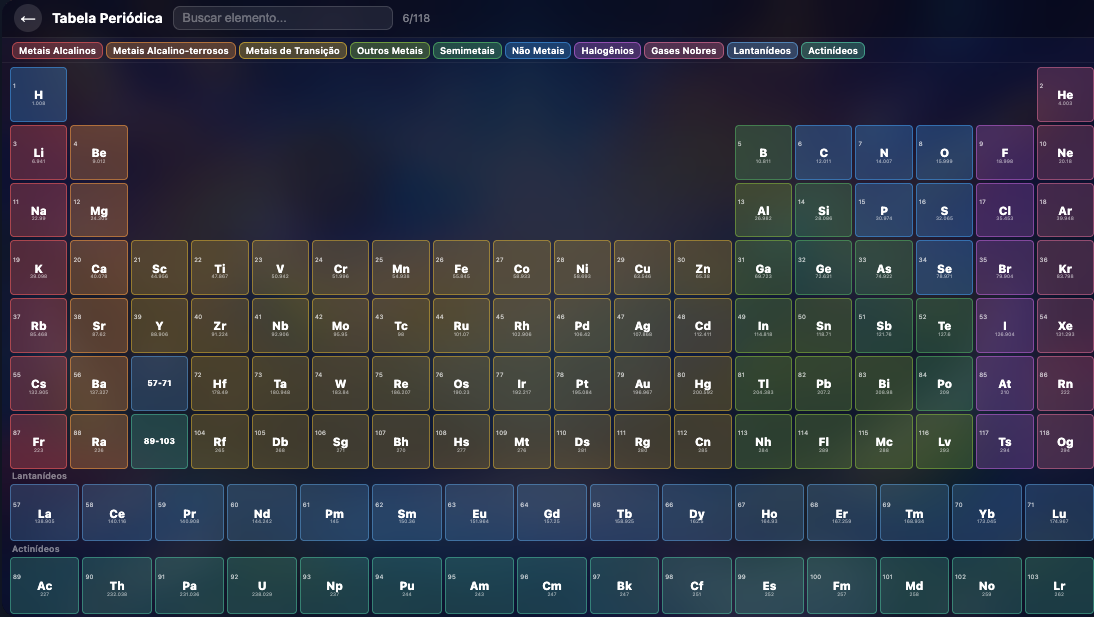Click the Sodium (Na) tile
Screen dimensions: 1094x617
[x=38, y=211]
